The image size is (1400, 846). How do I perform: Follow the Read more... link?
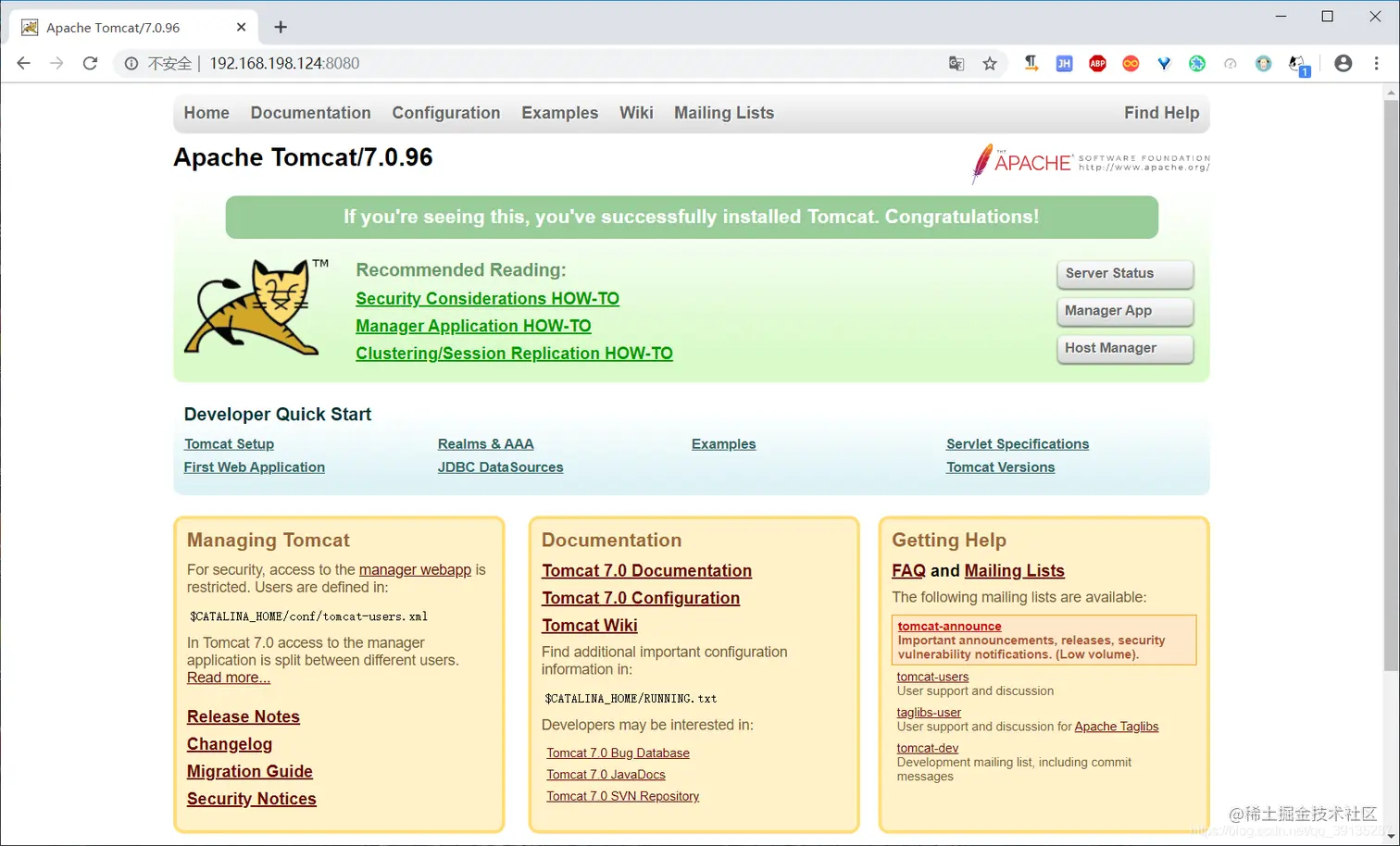tap(229, 678)
